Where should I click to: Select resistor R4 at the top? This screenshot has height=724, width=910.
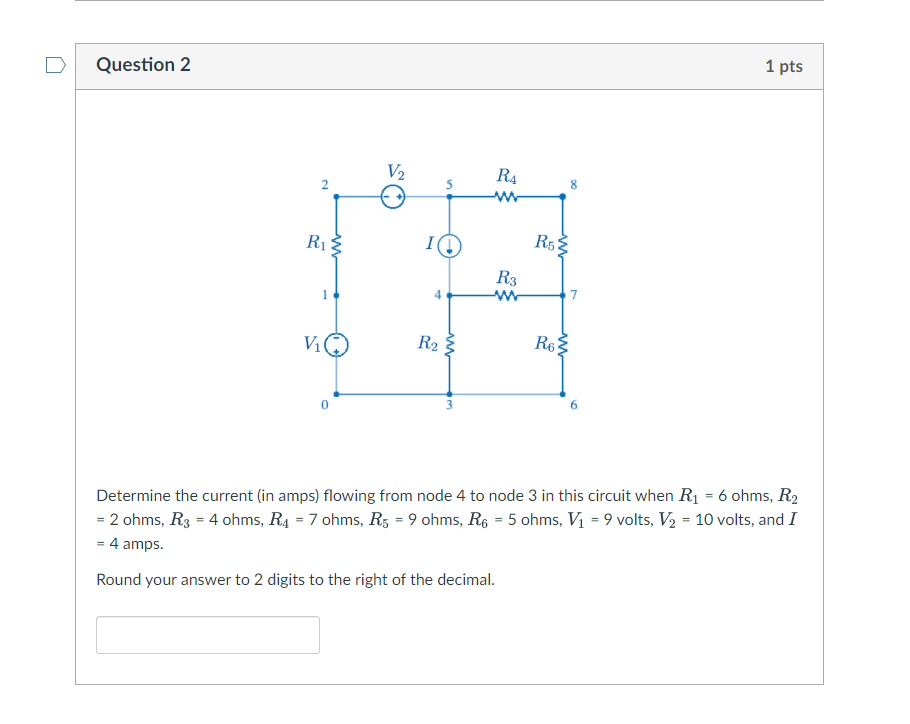[504, 197]
